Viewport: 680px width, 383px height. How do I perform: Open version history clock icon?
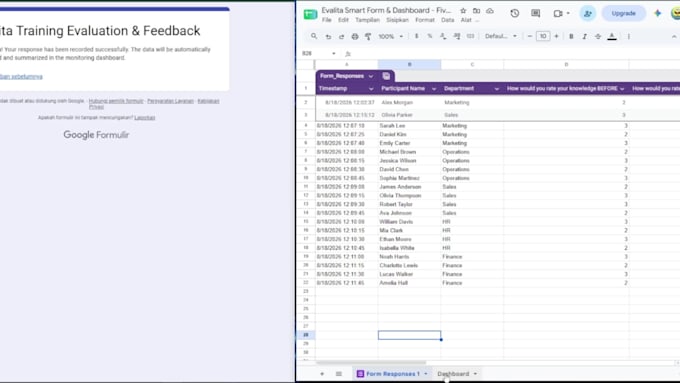click(515, 13)
